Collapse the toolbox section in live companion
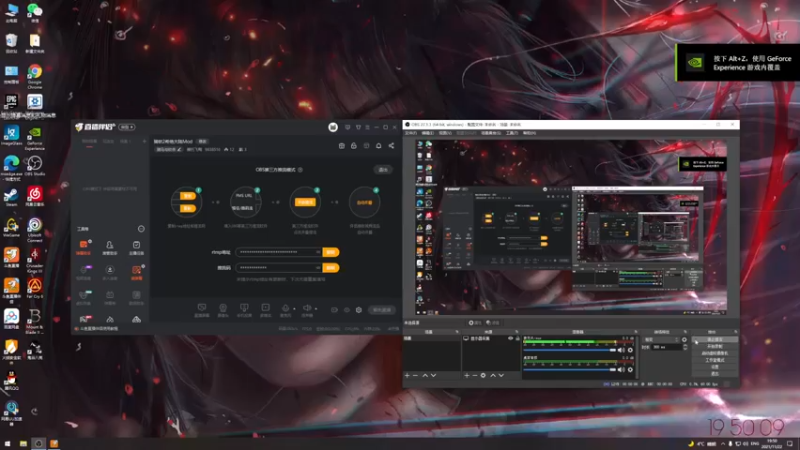The width and height of the screenshot is (800, 450). [x=141, y=229]
